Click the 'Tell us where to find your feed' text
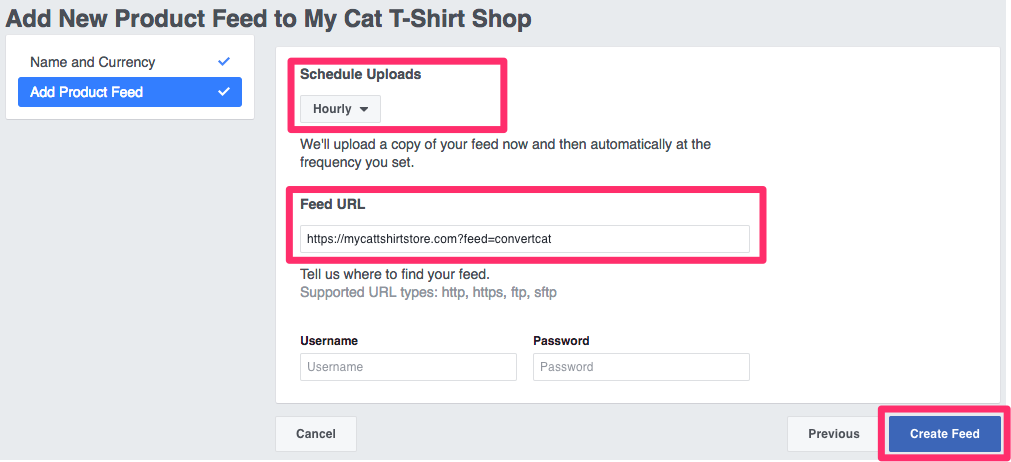The height and width of the screenshot is (462, 1011). coord(394,274)
